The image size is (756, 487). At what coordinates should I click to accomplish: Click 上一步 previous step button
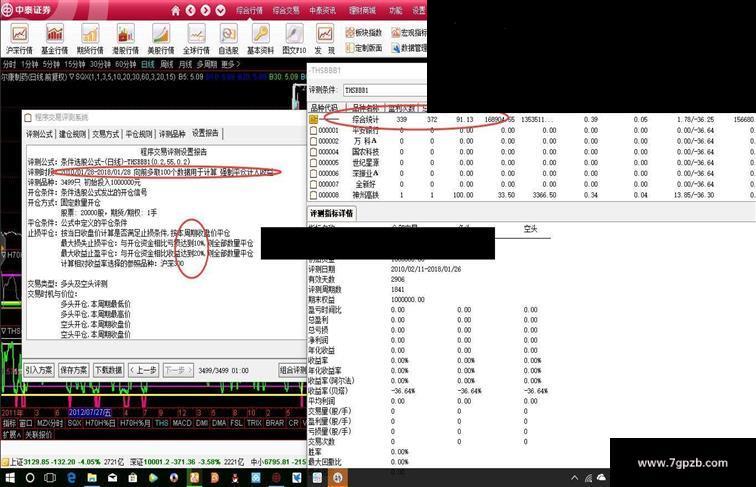(x=144, y=370)
